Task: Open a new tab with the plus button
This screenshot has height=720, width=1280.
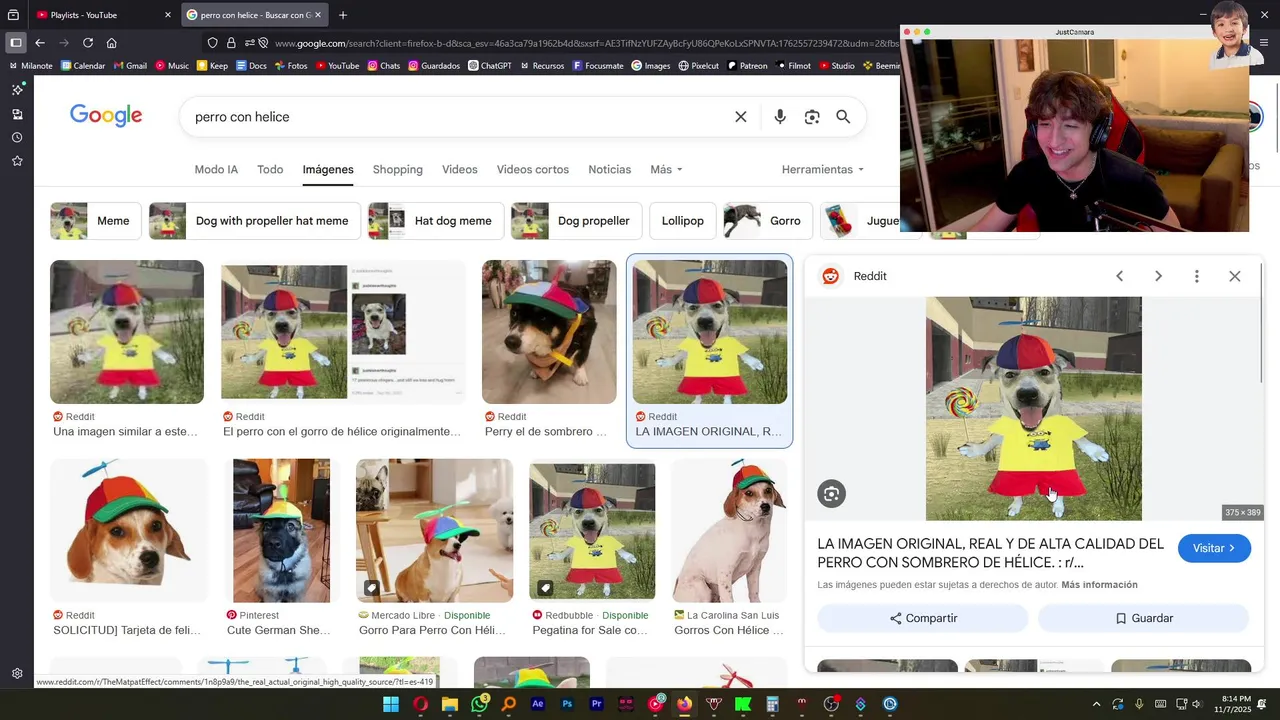Action: (x=343, y=15)
